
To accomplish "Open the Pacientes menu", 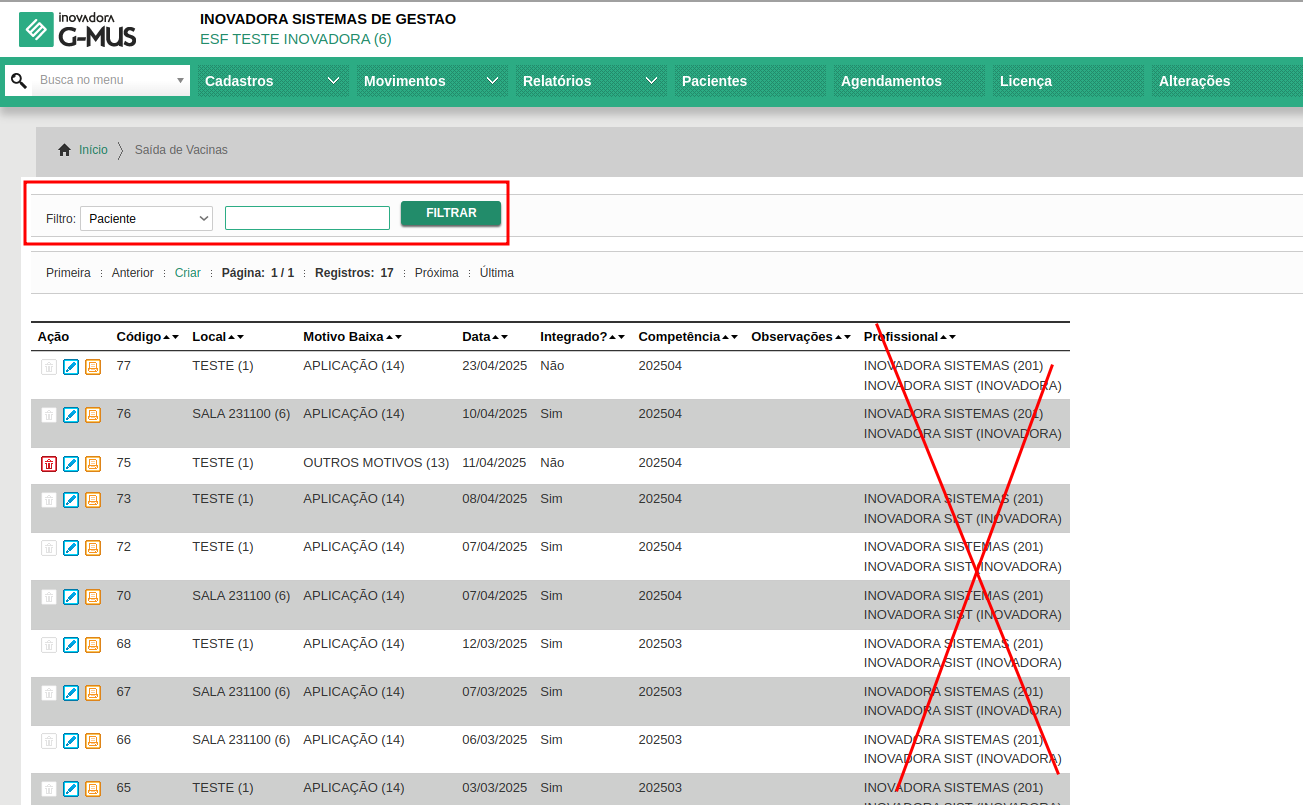I will point(750,81).
